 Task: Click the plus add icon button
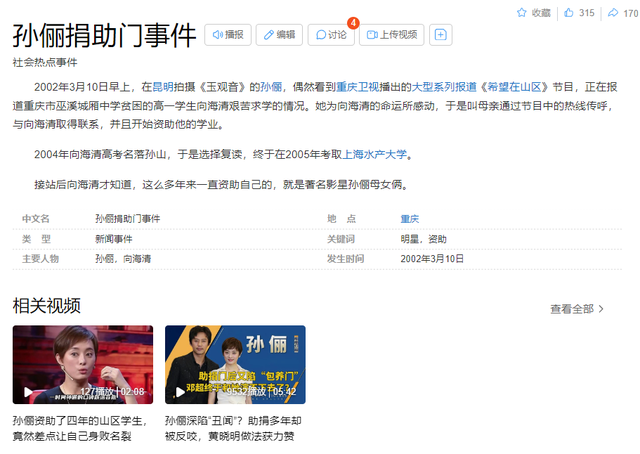(440, 35)
